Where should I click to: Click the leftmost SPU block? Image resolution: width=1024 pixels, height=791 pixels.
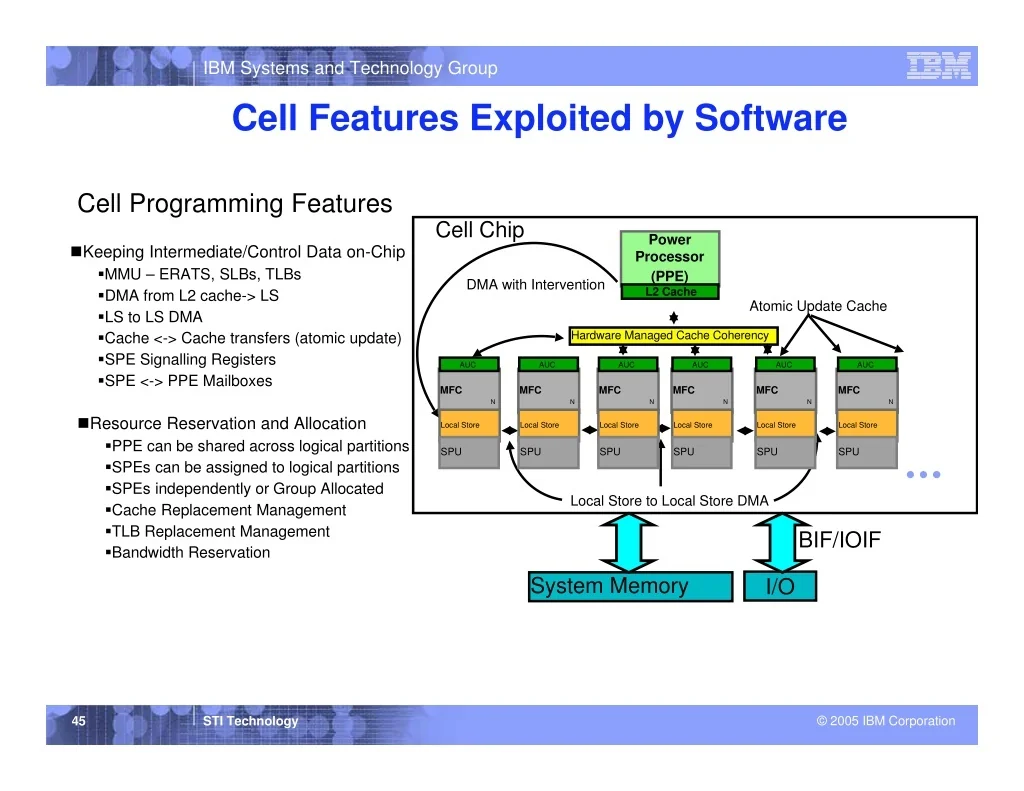pyautogui.click(x=469, y=452)
